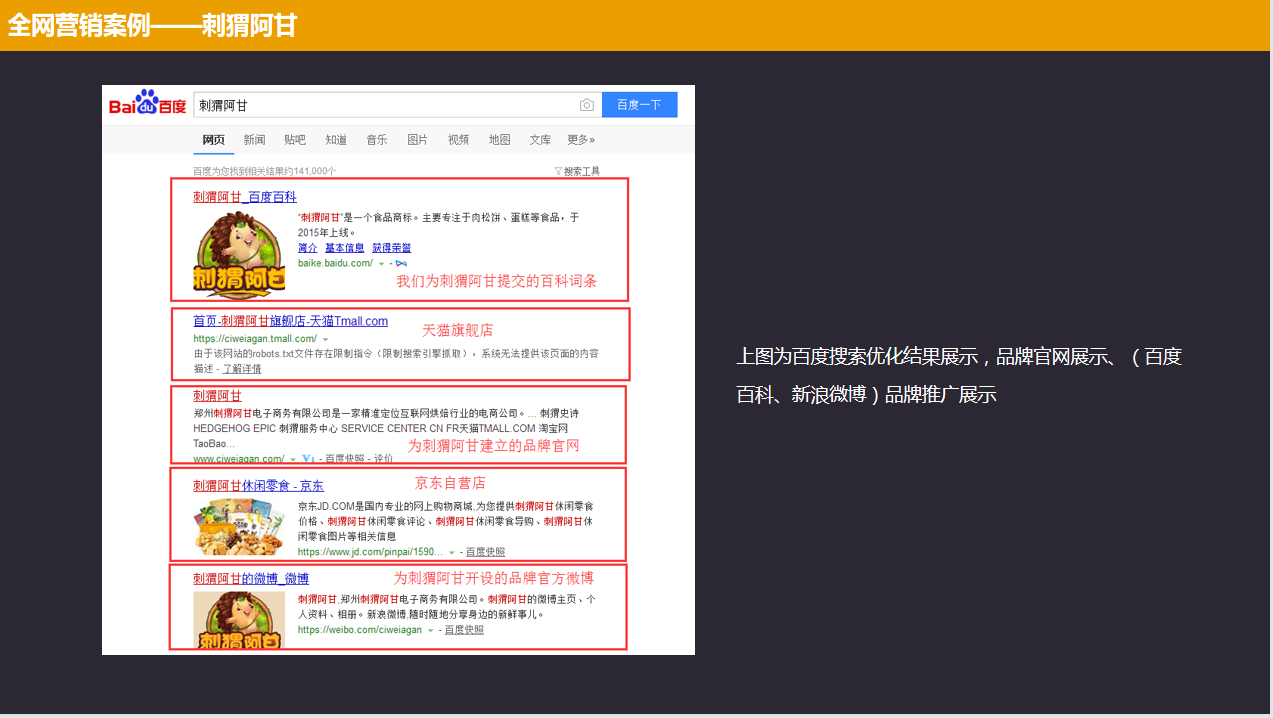The height and width of the screenshot is (718, 1273).
Task: Click the 百度一下 search button
Action: click(x=639, y=105)
